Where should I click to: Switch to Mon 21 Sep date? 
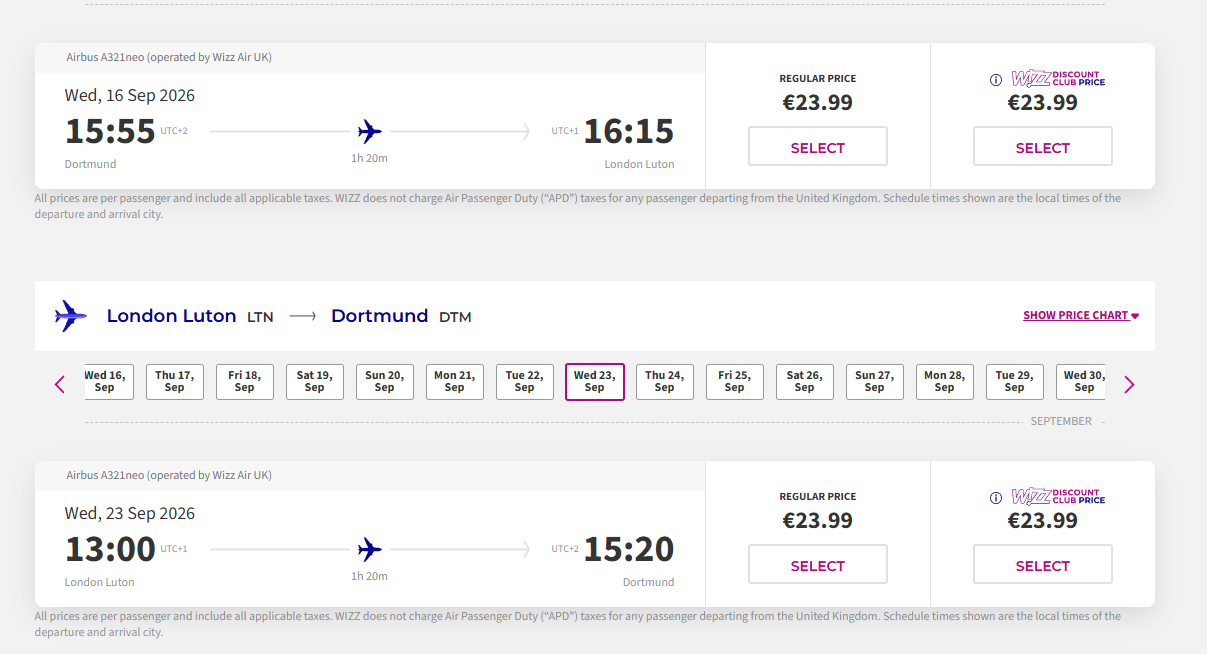pyautogui.click(x=455, y=382)
